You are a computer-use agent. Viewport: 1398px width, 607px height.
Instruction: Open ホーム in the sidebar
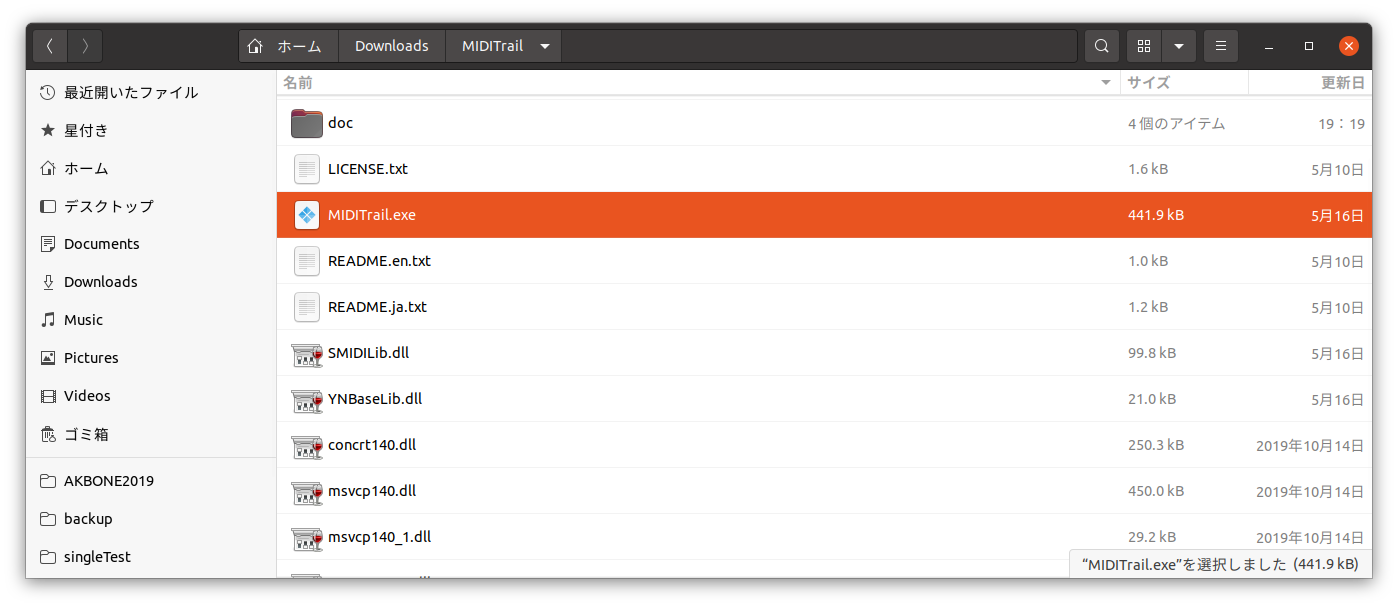pos(151,168)
